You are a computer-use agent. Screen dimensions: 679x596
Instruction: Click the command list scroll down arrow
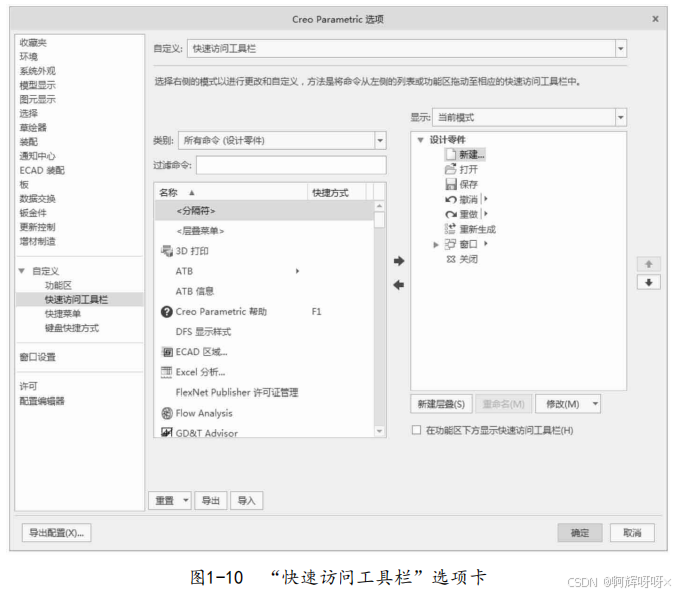[379, 431]
